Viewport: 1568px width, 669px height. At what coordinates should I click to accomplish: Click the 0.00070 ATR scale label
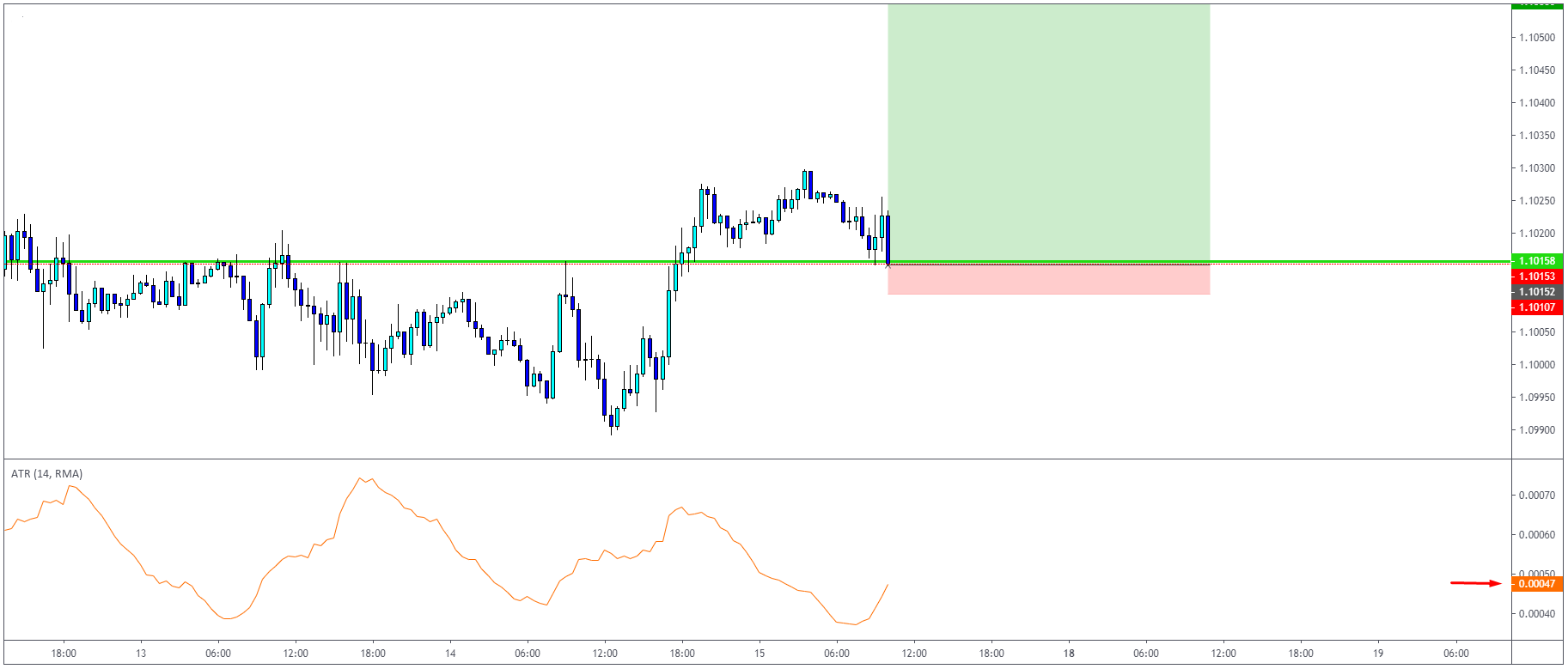click(1537, 496)
